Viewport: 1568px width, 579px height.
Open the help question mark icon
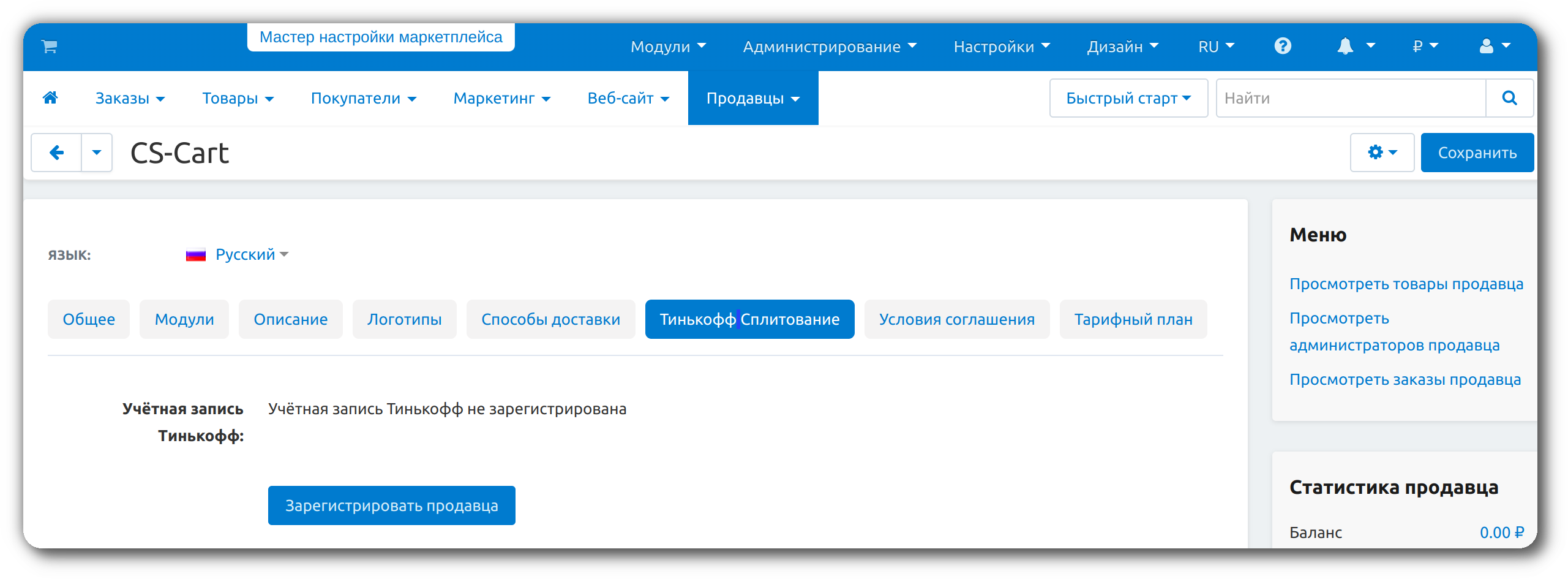click(1283, 47)
